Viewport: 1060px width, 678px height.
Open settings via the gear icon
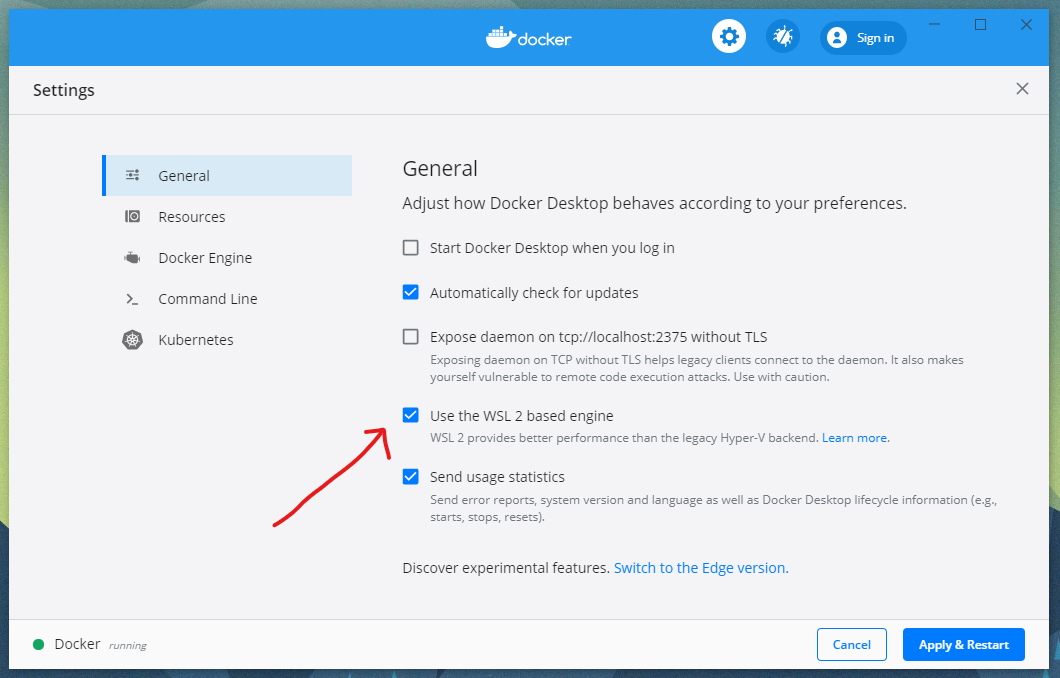[729, 37]
